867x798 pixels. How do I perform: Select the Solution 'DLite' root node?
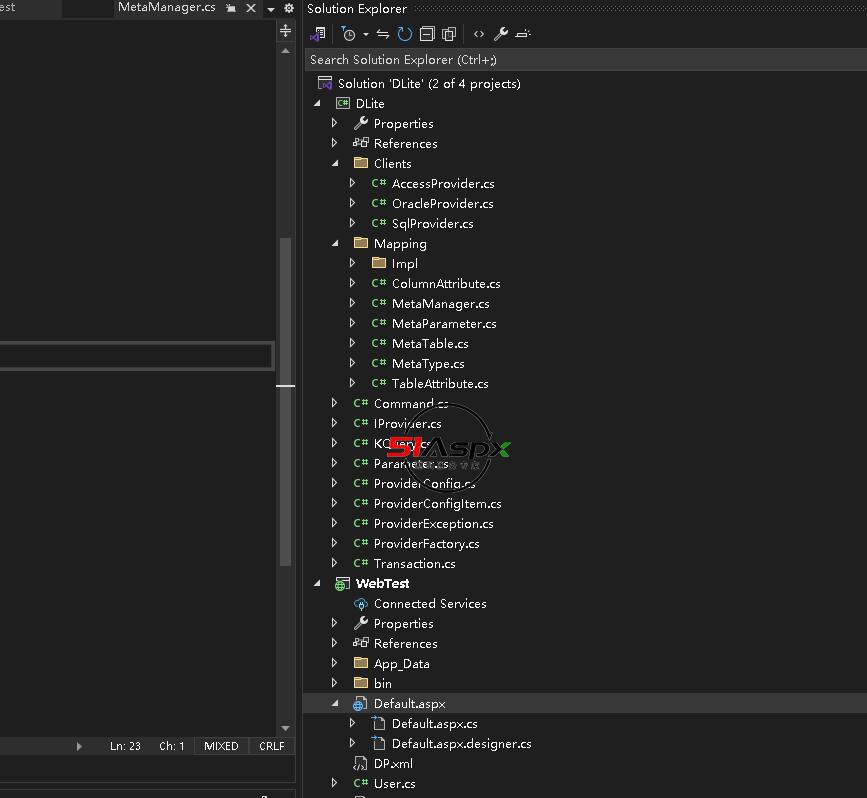tap(429, 84)
